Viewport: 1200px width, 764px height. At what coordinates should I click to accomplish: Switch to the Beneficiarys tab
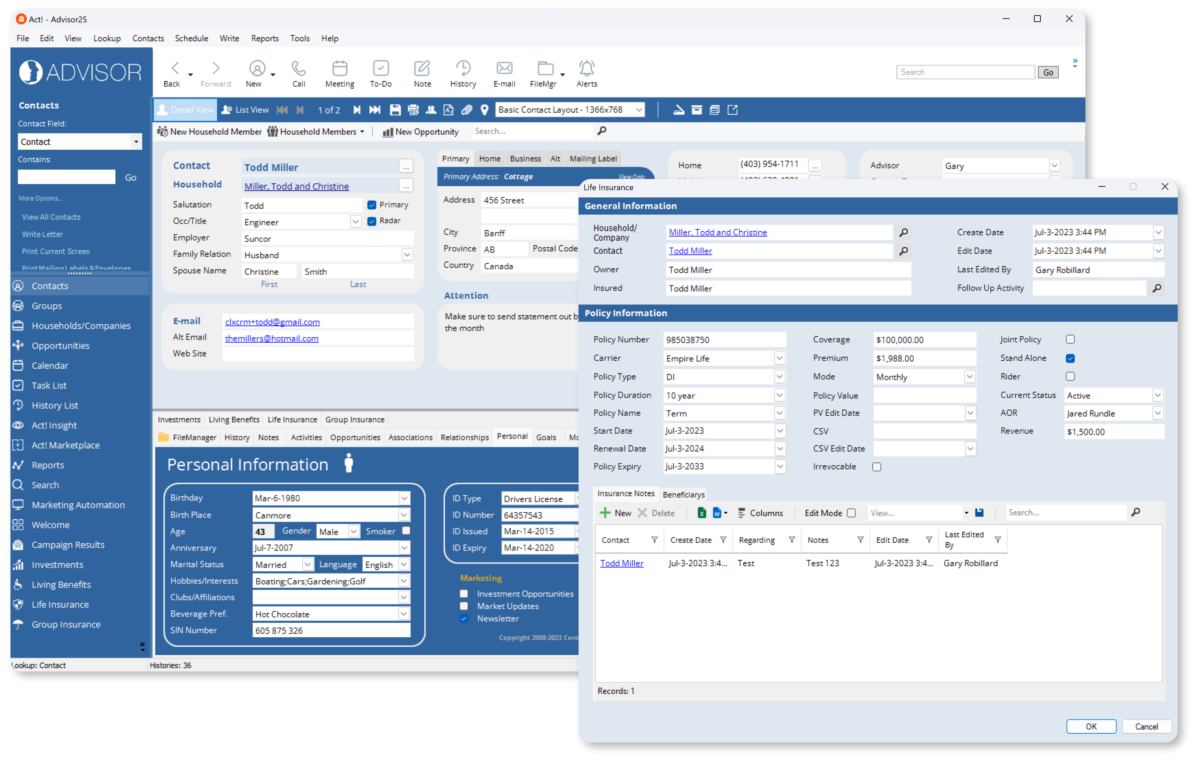click(x=684, y=494)
